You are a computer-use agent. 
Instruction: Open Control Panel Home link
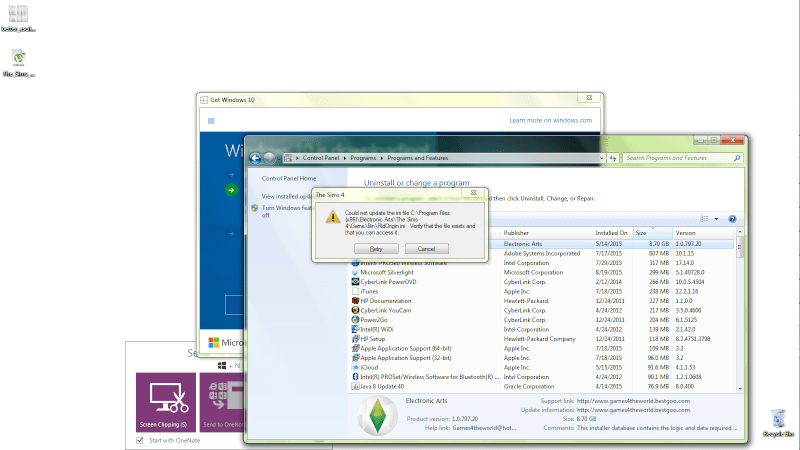pyautogui.click(x=289, y=179)
